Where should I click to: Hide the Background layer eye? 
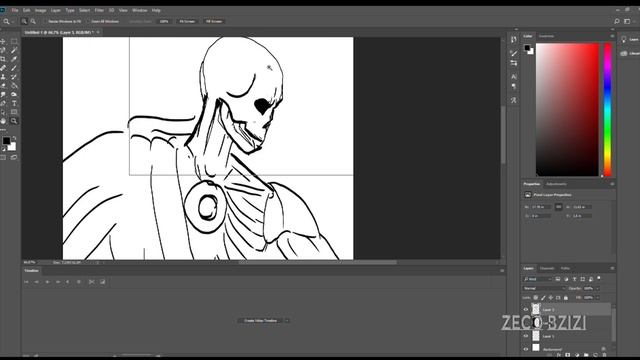pos(526,349)
